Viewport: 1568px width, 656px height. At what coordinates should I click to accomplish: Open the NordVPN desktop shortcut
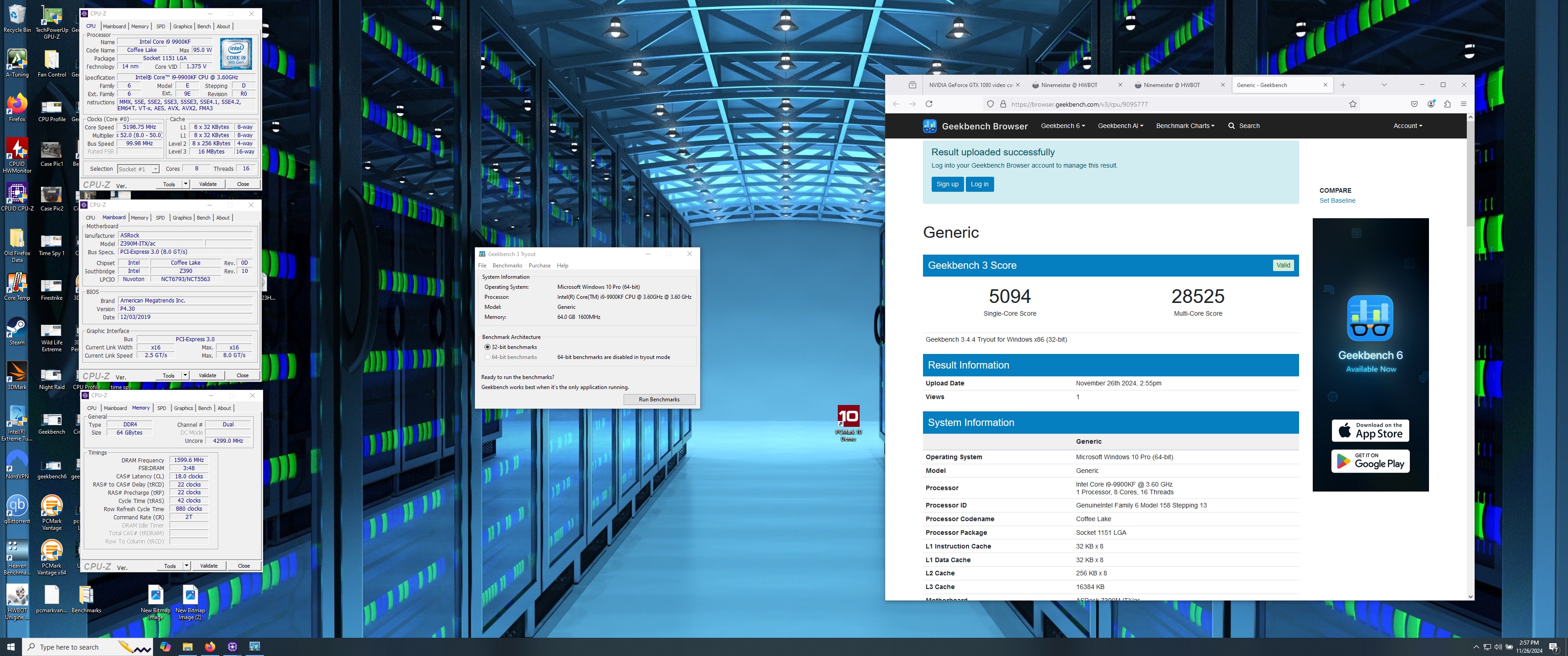[17, 466]
